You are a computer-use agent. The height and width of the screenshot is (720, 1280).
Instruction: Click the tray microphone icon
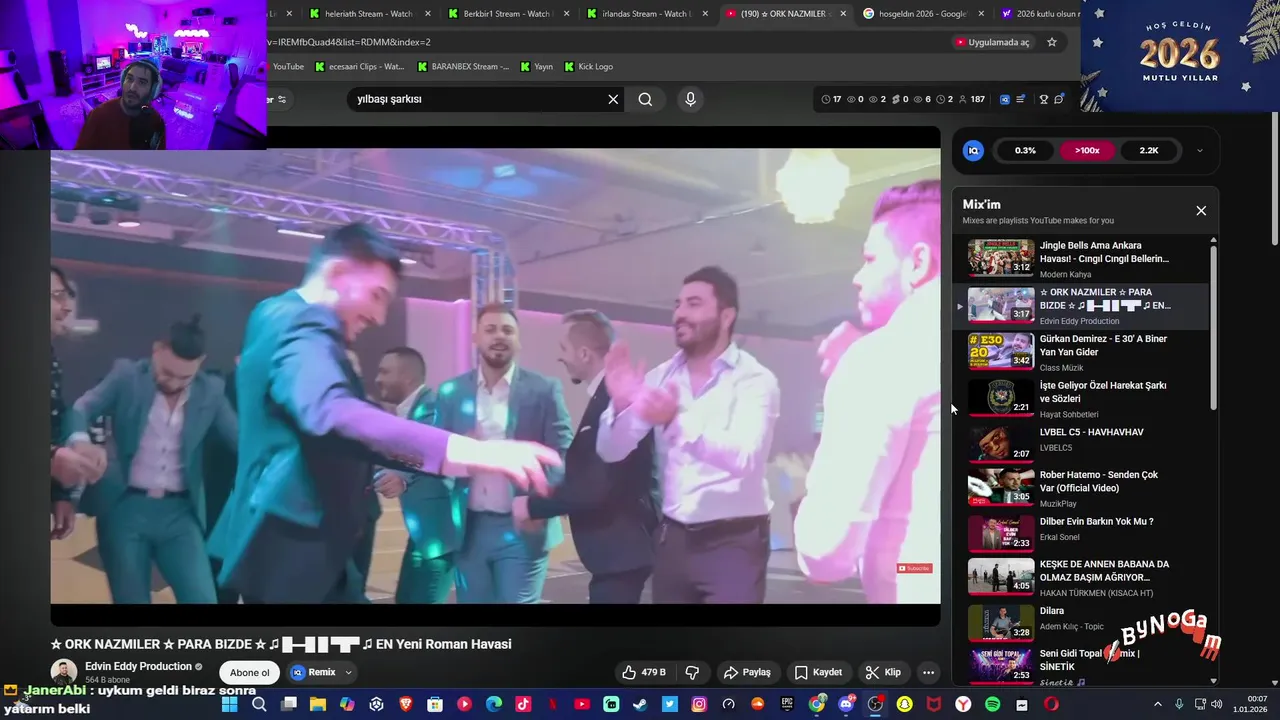[x=1179, y=704]
